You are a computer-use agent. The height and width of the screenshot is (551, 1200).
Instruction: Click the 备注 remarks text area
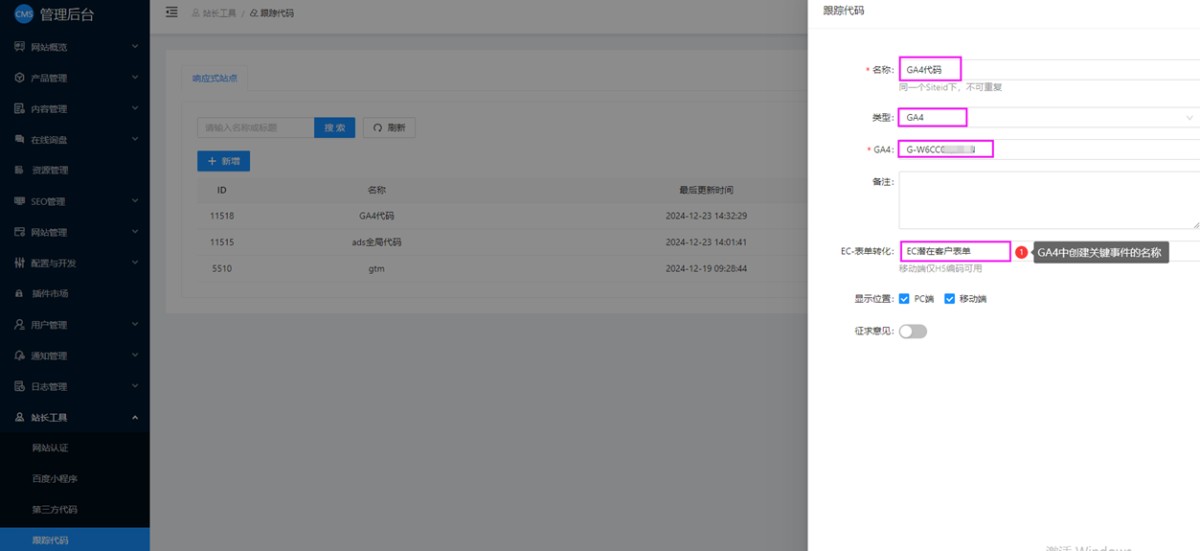click(1048, 200)
